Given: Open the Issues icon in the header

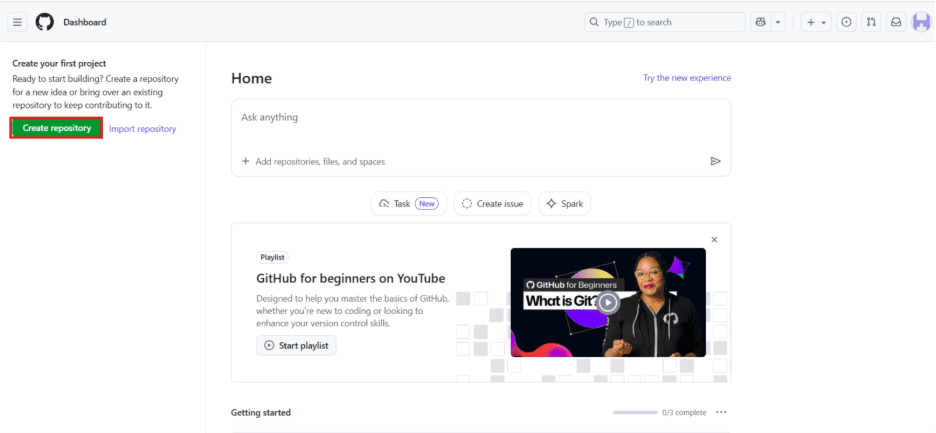Looking at the screenshot, I should tap(846, 22).
